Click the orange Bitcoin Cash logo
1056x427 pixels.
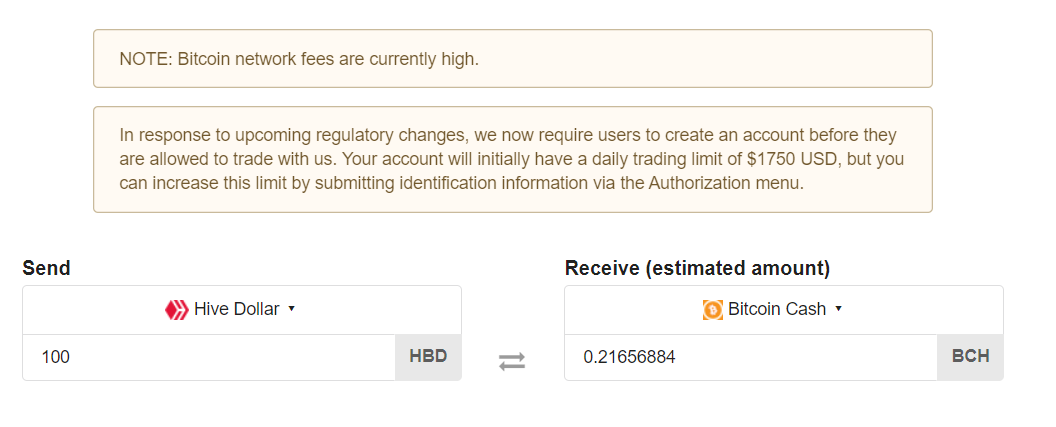pos(713,310)
